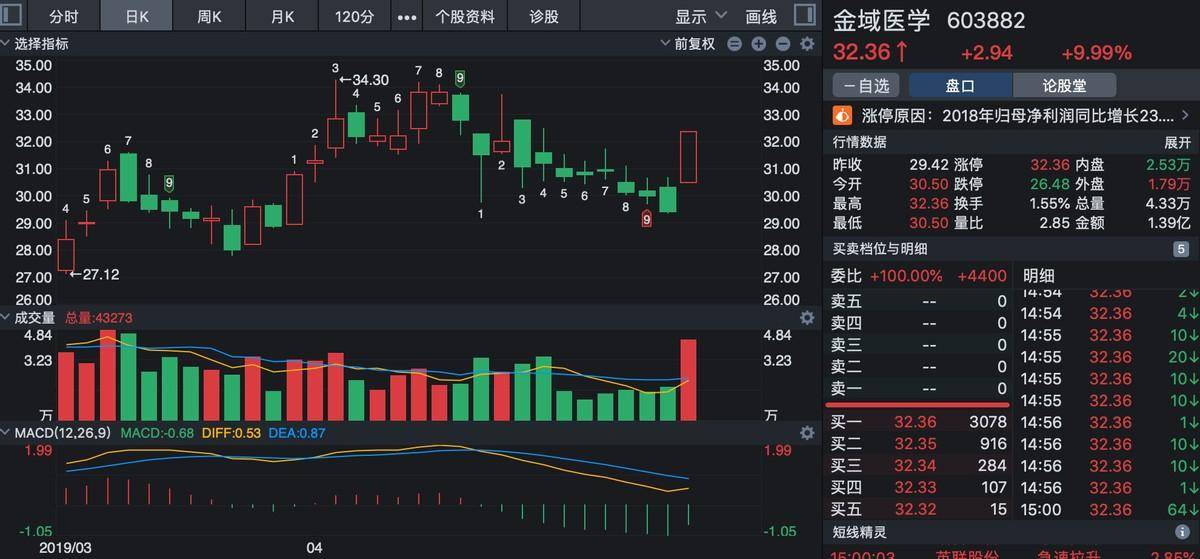The height and width of the screenshot is (559, 1200).
Task: Open main chart settings gear
Action: click(x=807, y=44)
